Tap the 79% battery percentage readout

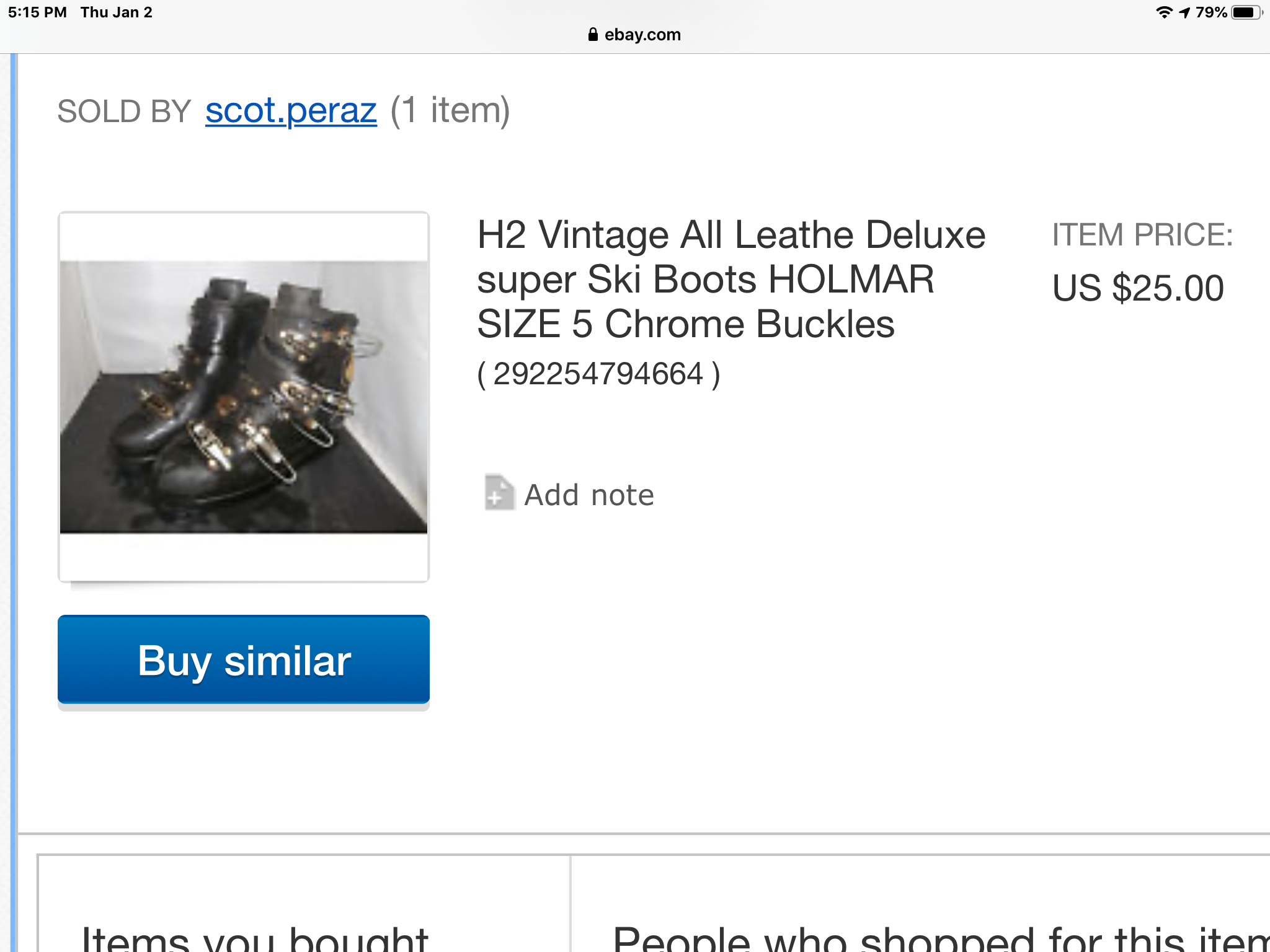pos(1212,11)
